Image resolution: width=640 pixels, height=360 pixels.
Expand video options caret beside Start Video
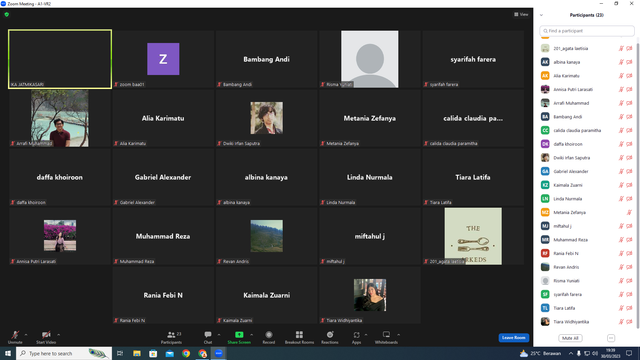click(58, 335)
